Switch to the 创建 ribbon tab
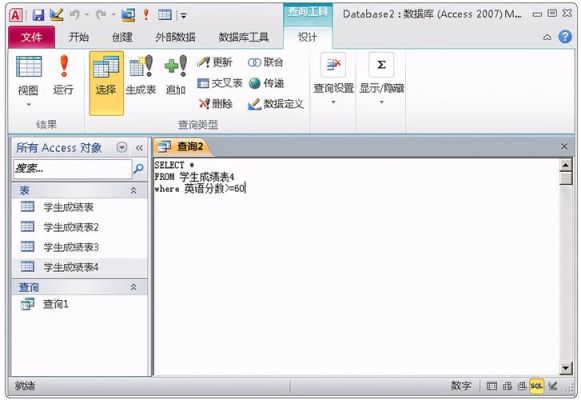The width and height of the screenshot is (581, 400). [122, 37]
